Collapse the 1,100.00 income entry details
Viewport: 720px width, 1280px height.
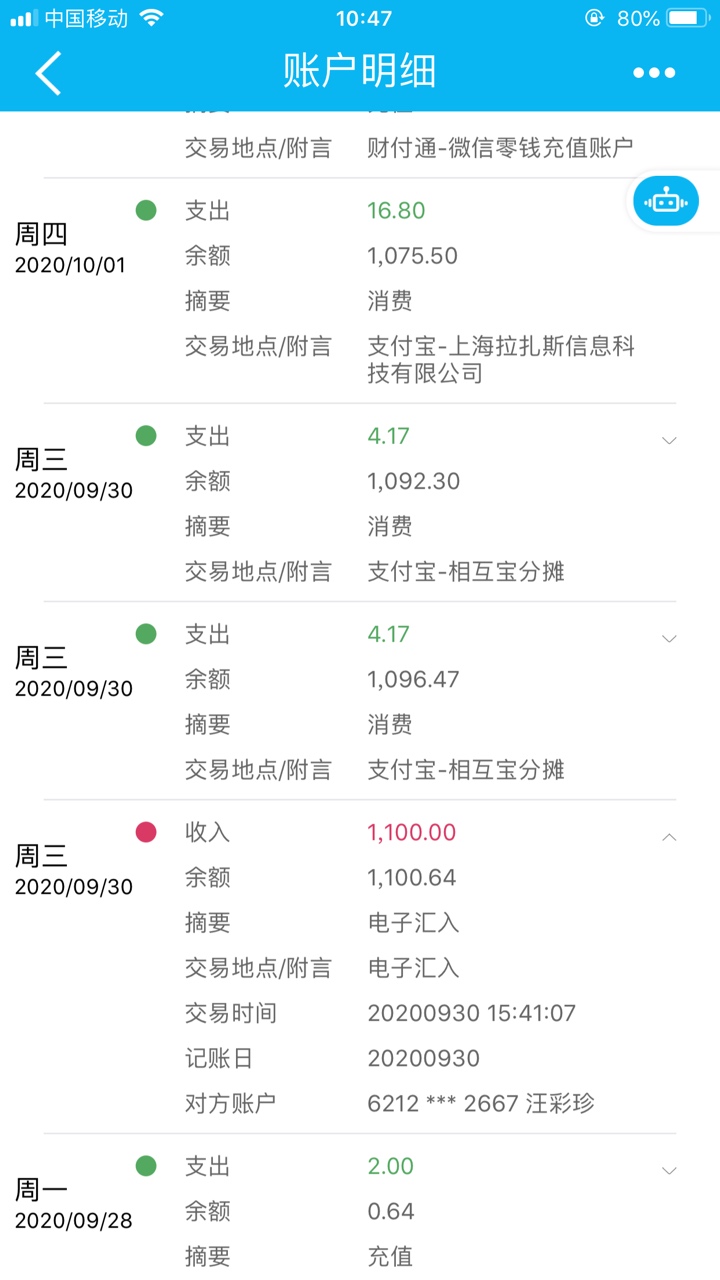click(670, 837)
